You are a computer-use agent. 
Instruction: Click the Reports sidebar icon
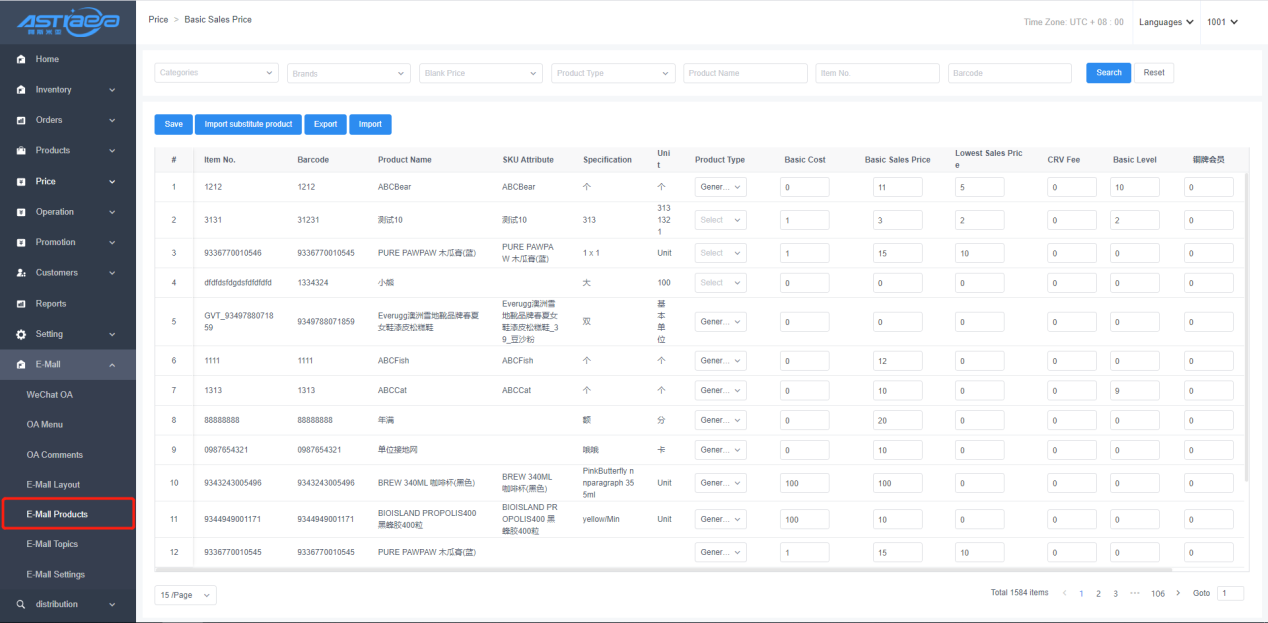[x=21, y=304]
